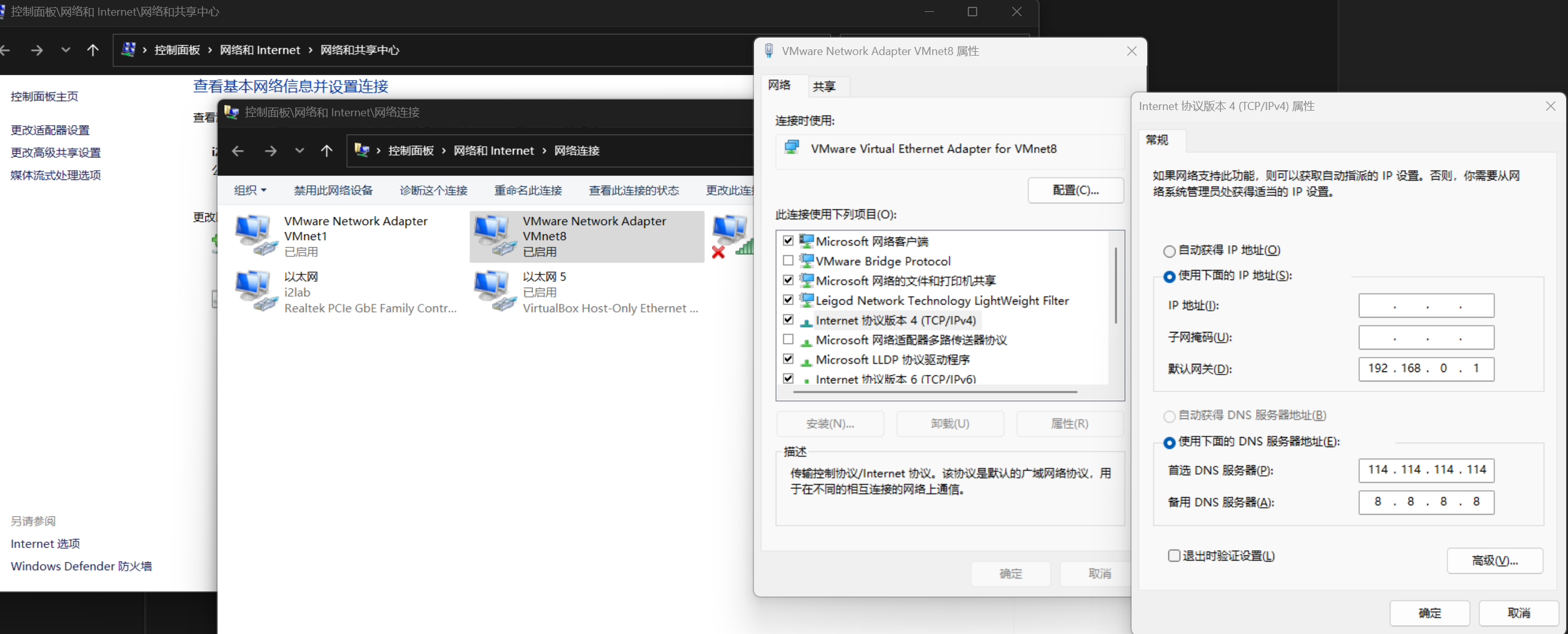This screenshot has width=1568, height=634.
Task: Click 诊断这个连接 in the toolbar
Action: point(434,190)
